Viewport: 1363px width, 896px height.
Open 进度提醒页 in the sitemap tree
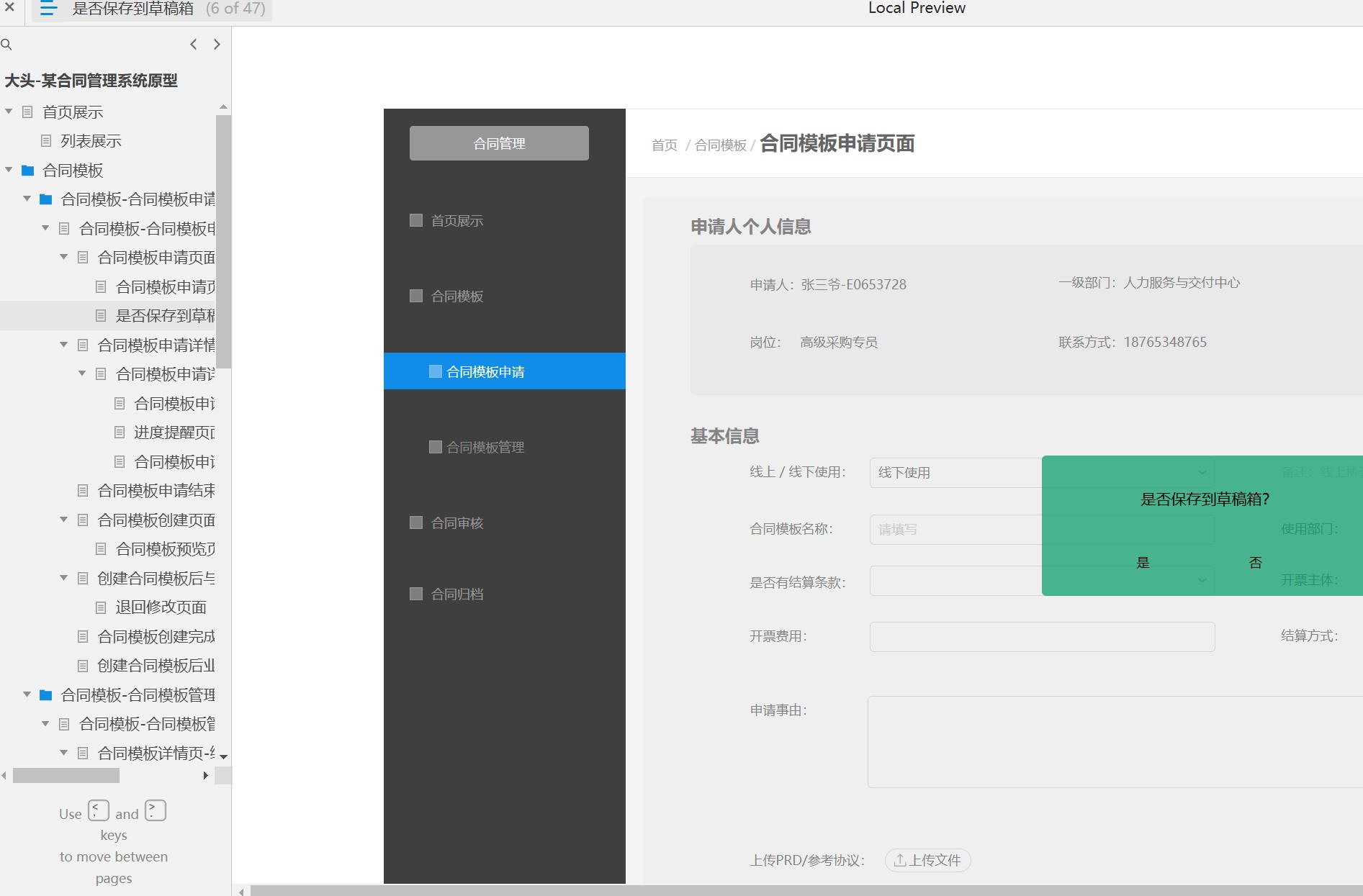tap(174, 433)
